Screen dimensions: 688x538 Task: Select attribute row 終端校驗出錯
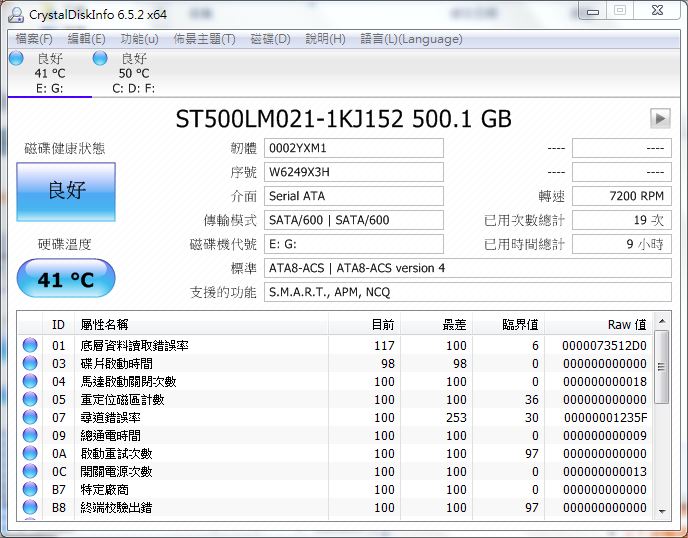click(x=335, y=507)
